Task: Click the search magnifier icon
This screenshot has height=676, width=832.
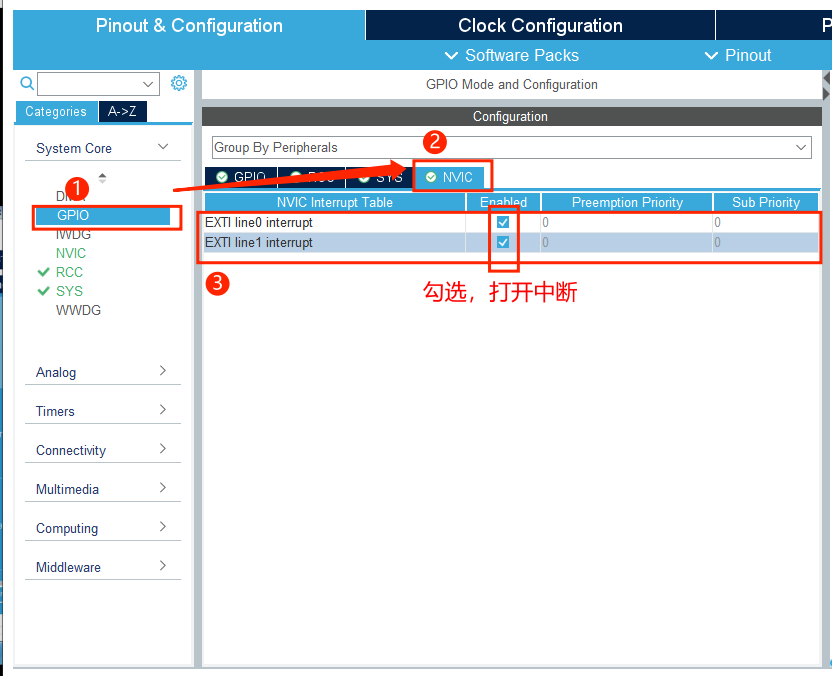Action: tap(27, 83)
